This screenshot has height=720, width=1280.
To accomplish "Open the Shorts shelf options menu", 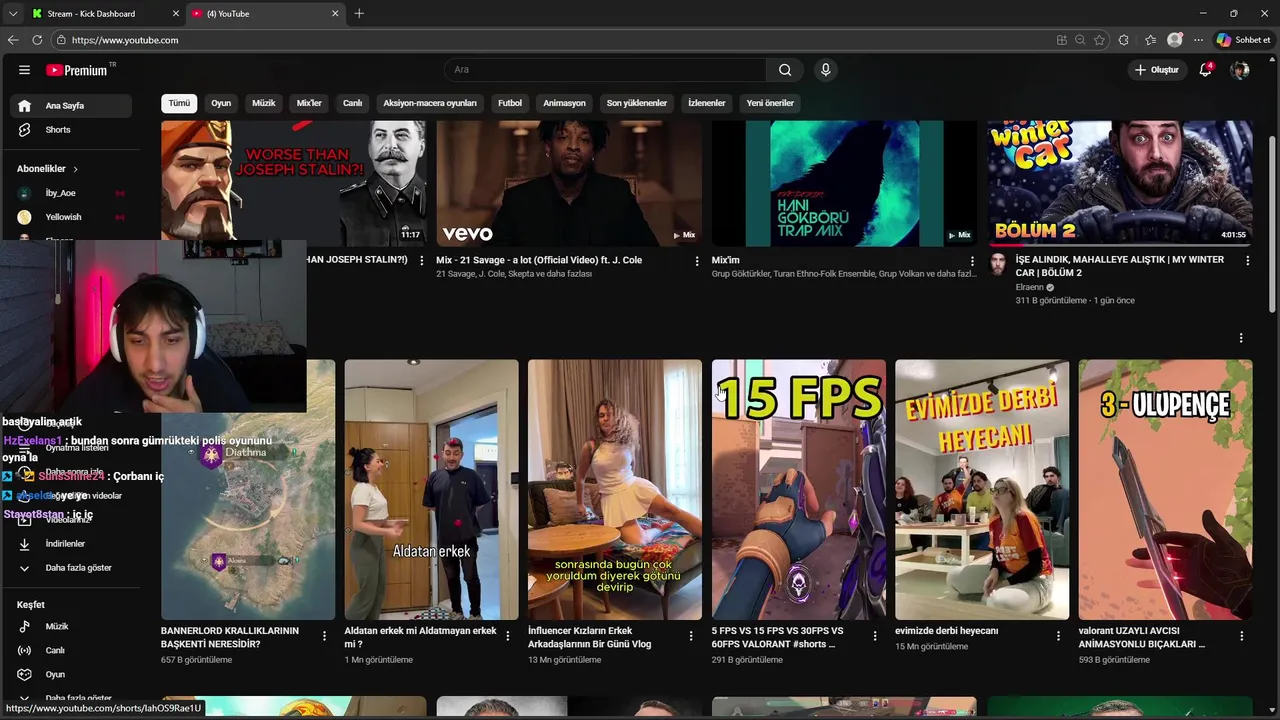I will pyautogui.click(x=1241, y=338).
